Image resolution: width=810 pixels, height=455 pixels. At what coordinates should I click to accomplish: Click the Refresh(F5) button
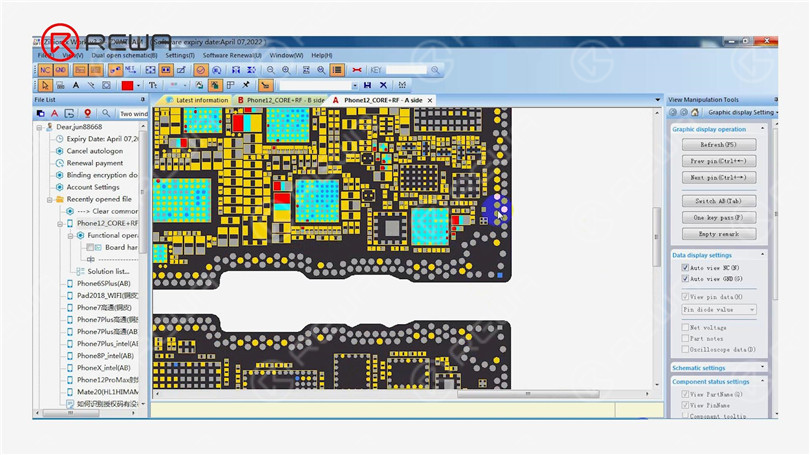pos(719,145)
